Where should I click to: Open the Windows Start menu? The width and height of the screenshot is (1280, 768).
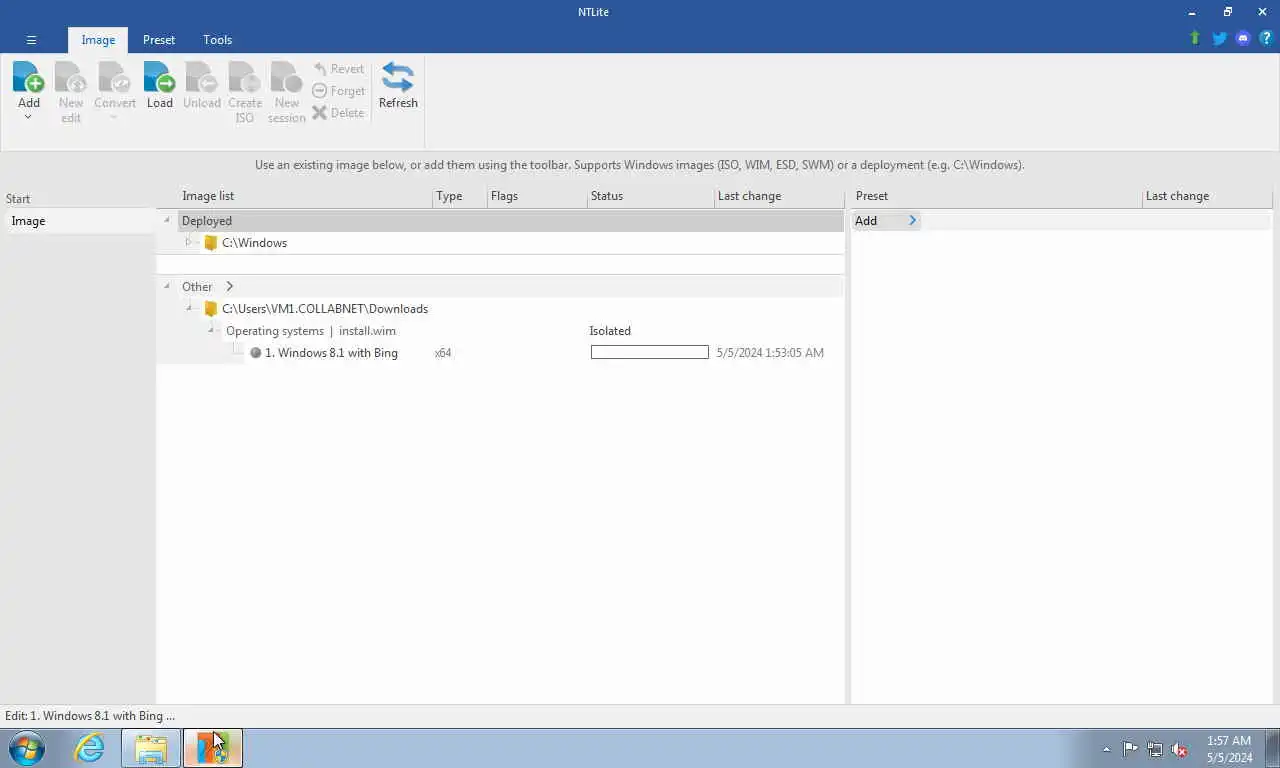tap(27, 748)
